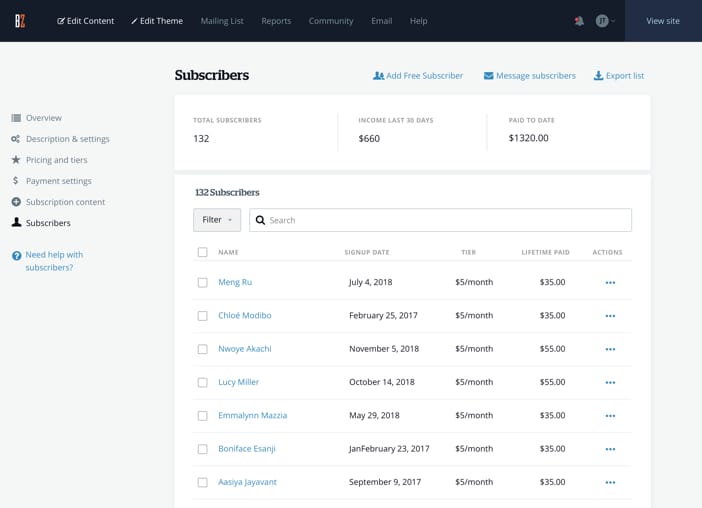Click the search magnifier icon
This screenshot has height=508, width=702.
[260, 220]
